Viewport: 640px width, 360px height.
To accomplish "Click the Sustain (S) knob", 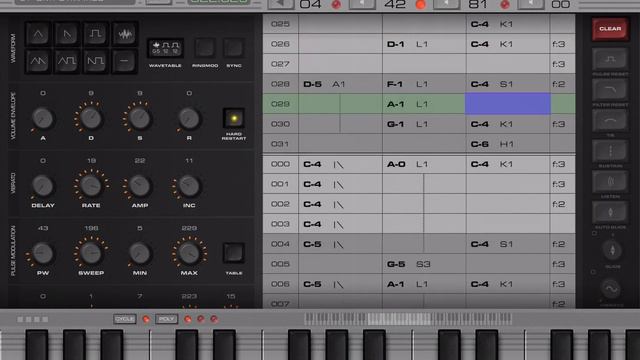I will (140, 119).
